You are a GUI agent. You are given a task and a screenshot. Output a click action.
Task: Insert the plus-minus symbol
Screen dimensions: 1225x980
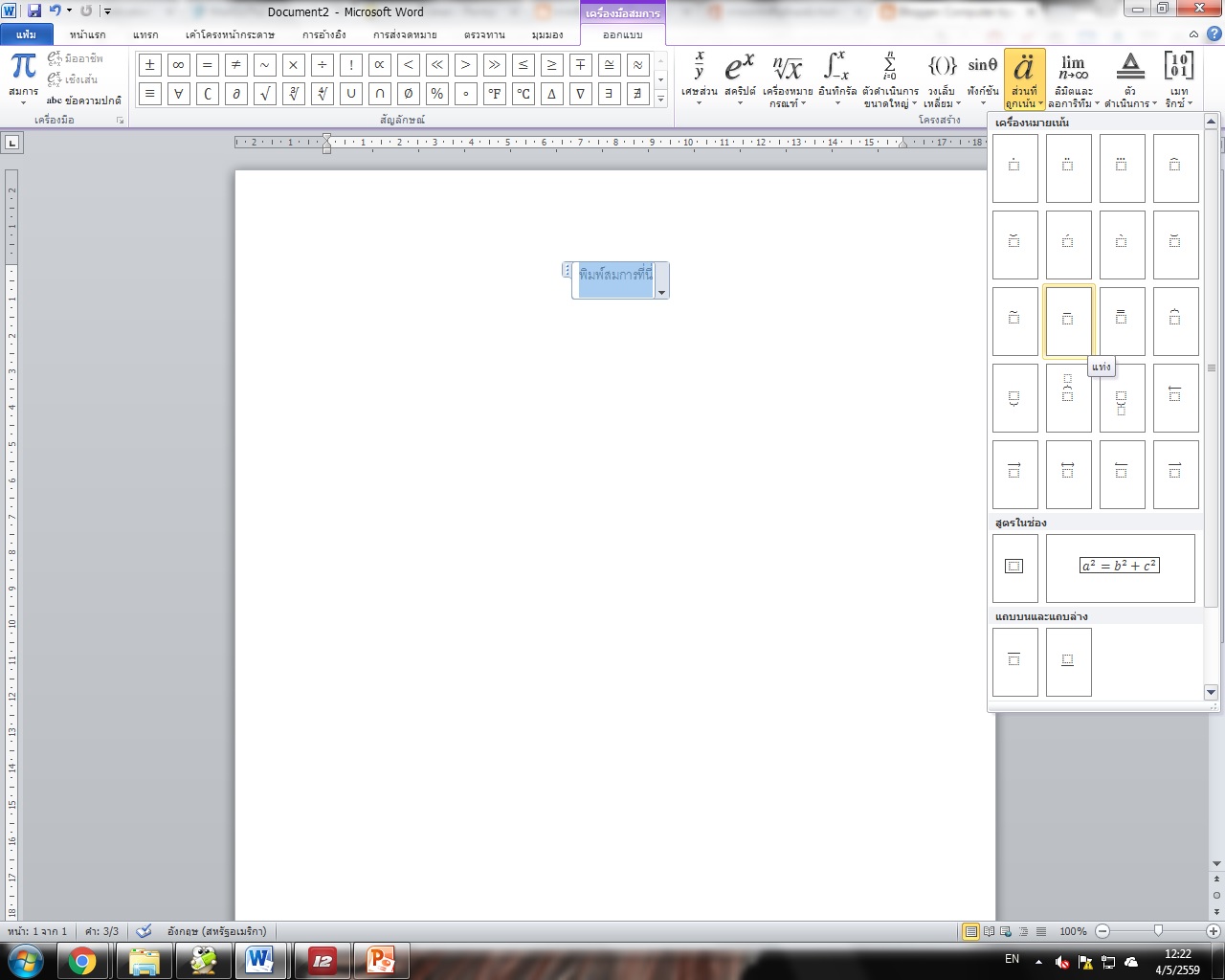[149, 65]
